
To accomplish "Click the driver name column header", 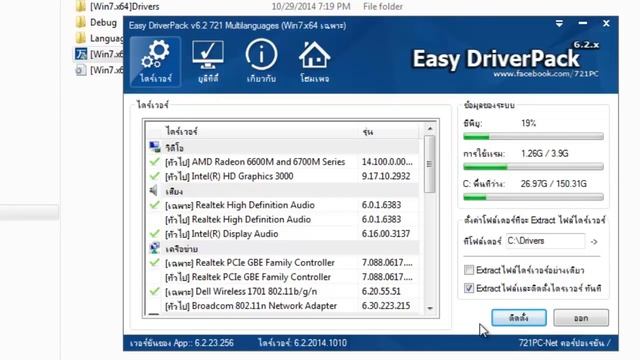I will (260, 132).
